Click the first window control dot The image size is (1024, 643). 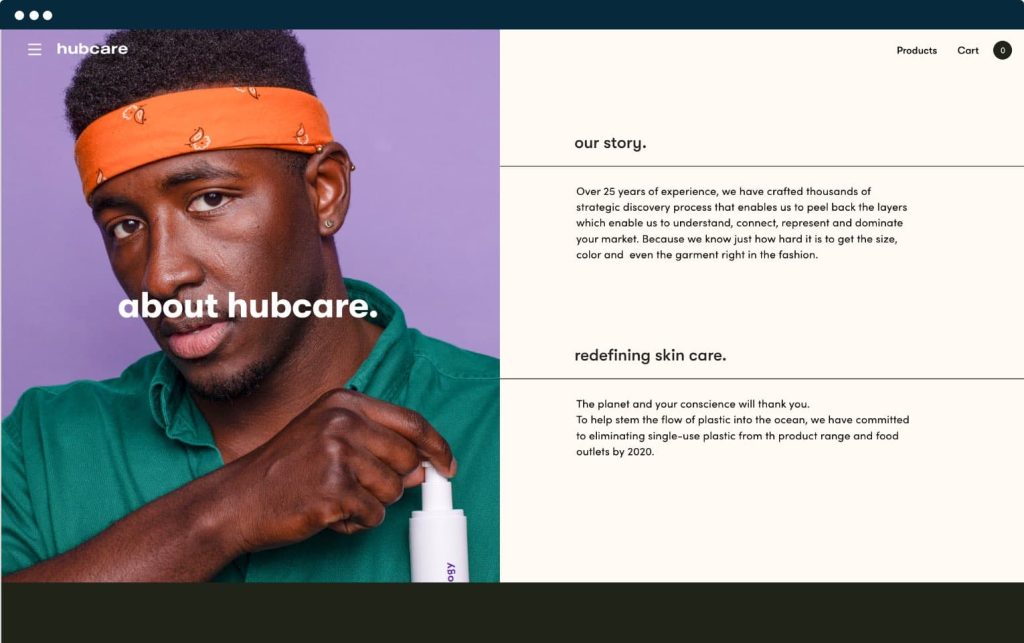[x=20, y=15]
